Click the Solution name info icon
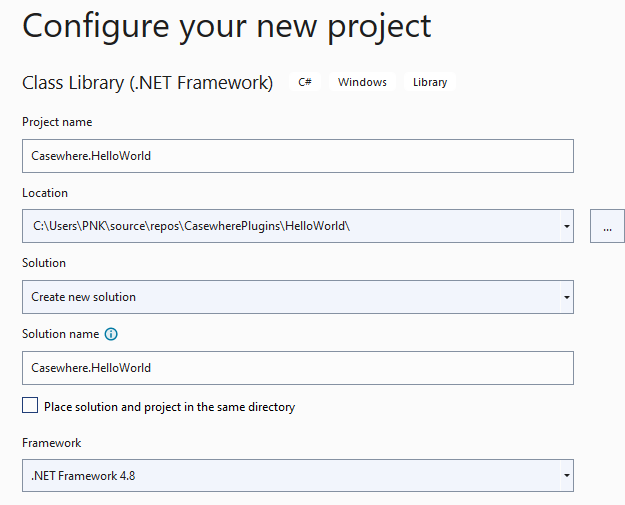 (111, 334)
